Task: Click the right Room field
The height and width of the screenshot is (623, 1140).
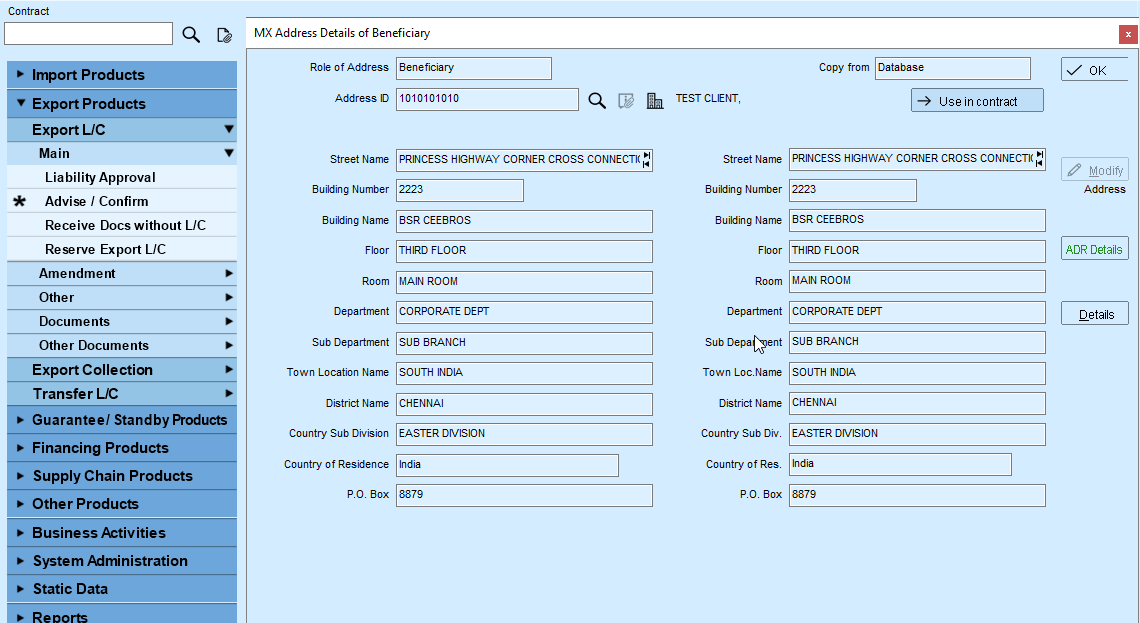Action: [x=918, y=281]
